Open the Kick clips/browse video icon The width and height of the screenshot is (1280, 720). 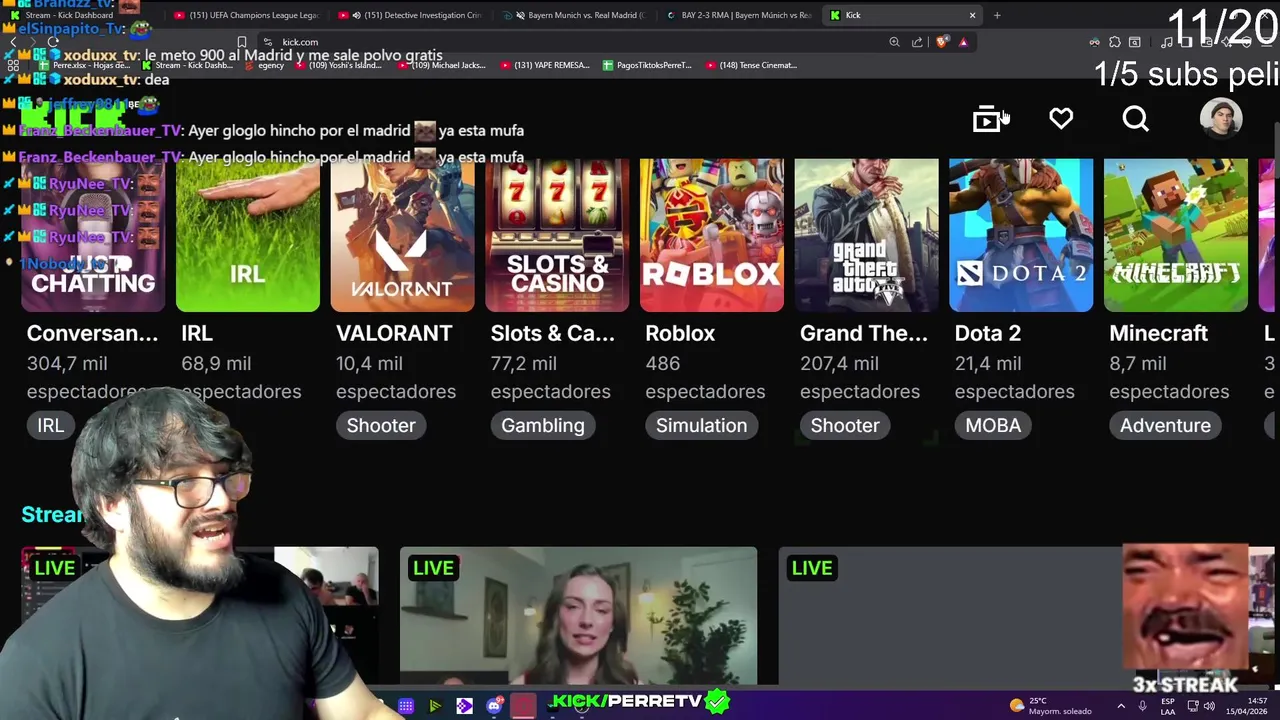point(986,119)
